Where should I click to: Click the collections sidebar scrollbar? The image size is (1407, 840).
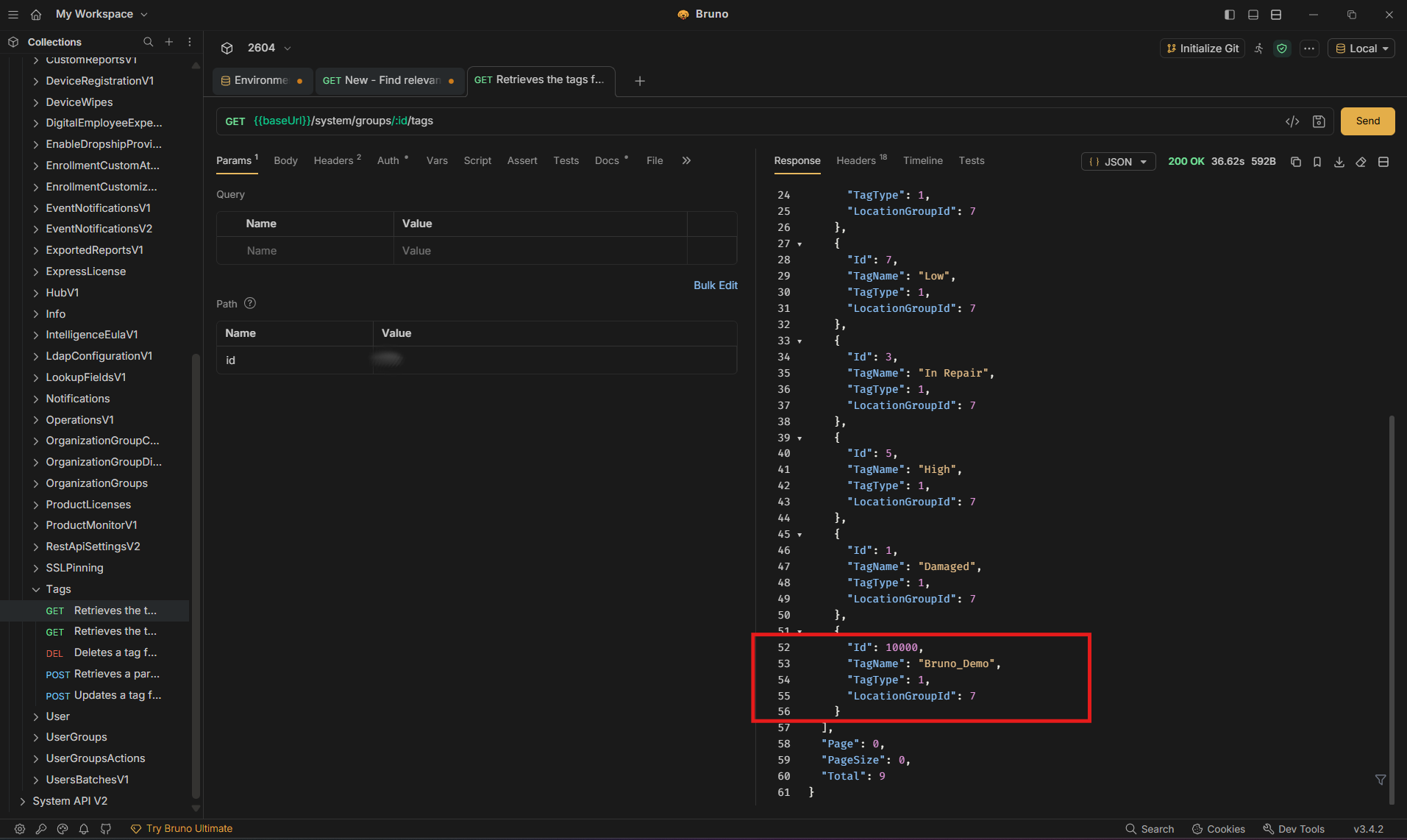tap(196, 576)
